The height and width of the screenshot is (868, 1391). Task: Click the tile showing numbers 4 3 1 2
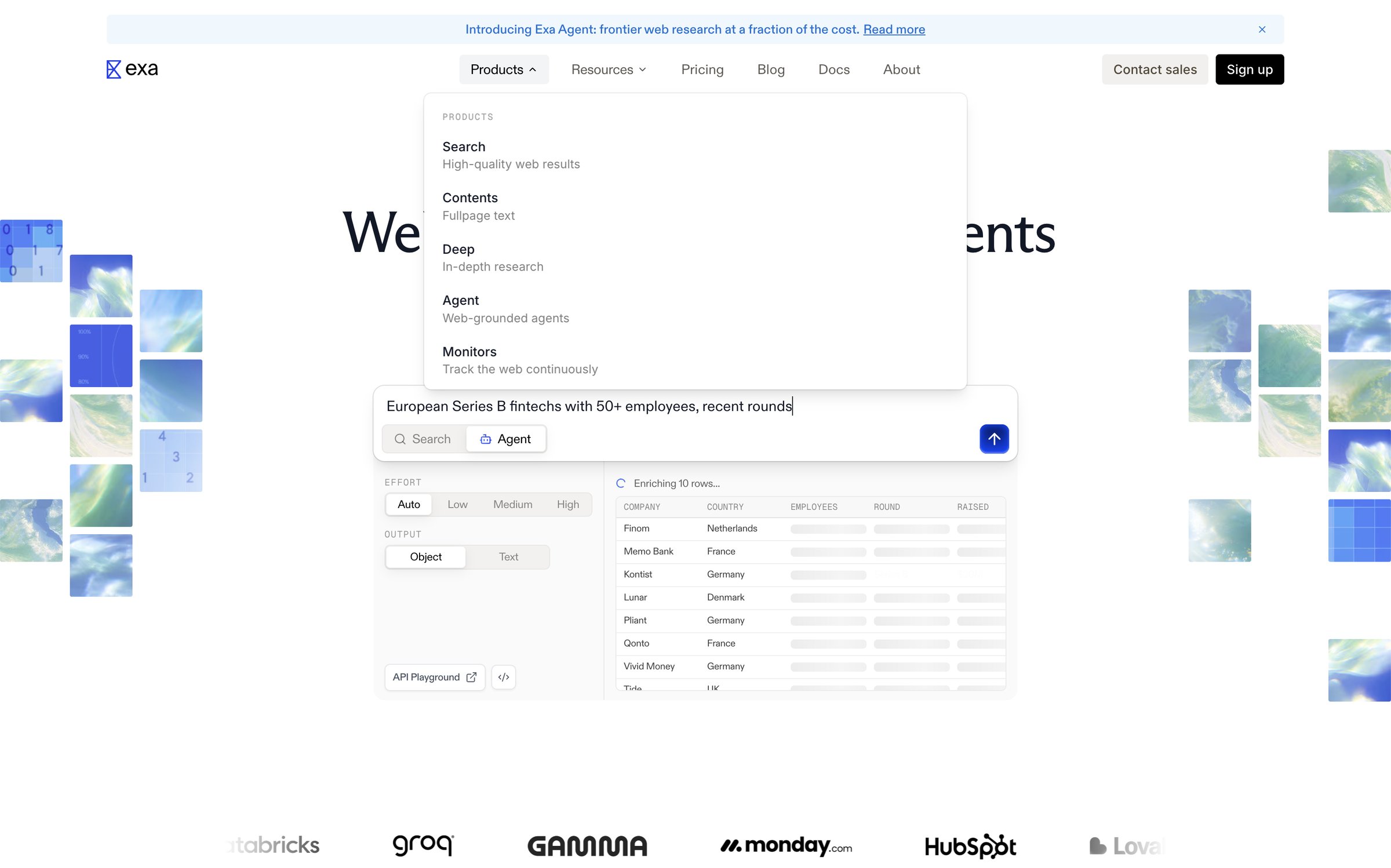coord(171,461)
